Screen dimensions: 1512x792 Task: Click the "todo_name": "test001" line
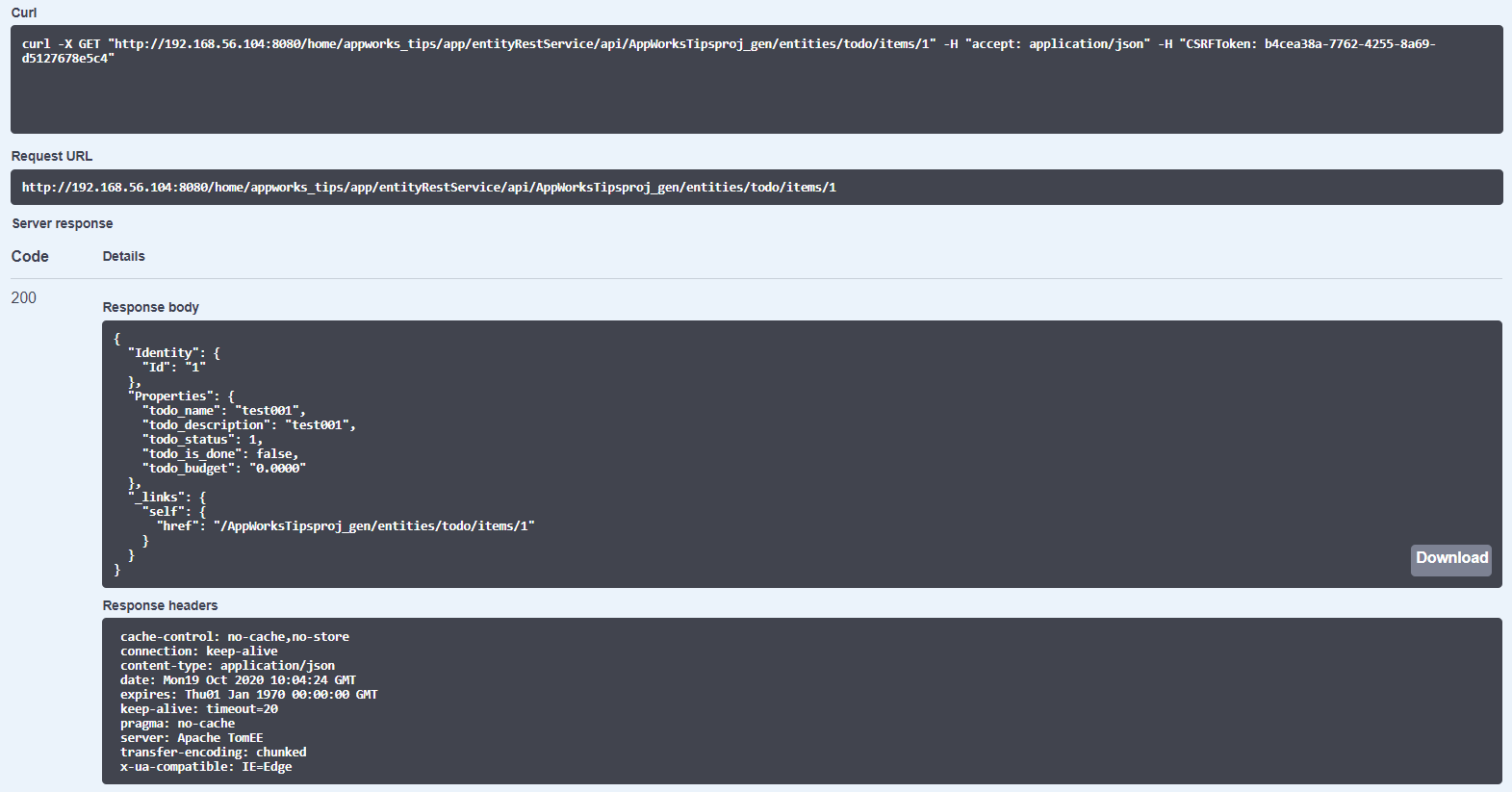point(224,411)
